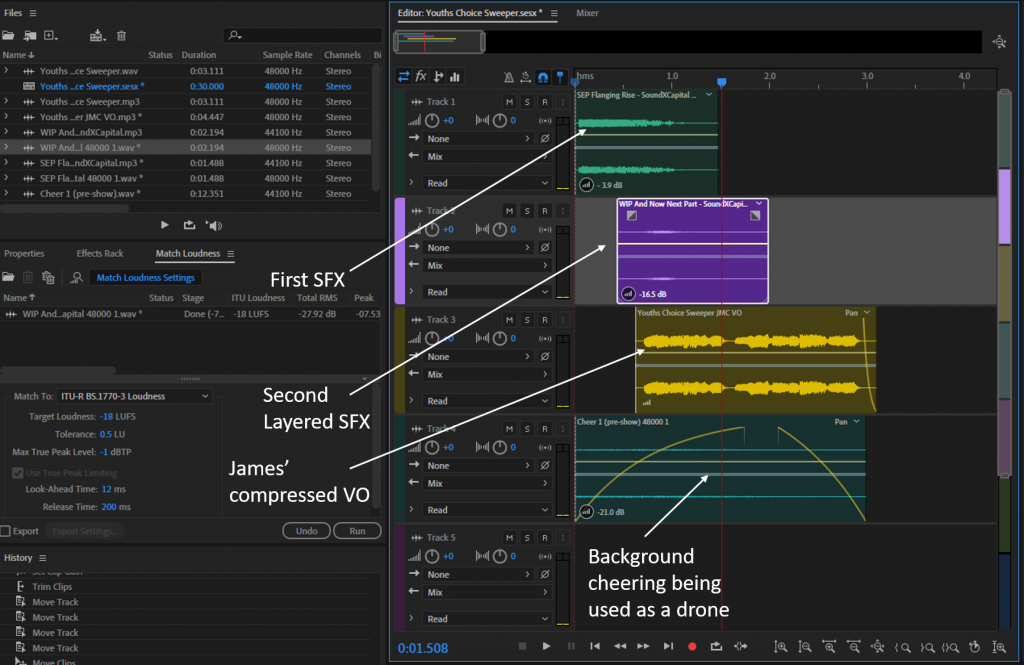Image resolution: width=1024 pixels, height=665 pixels.
Task: Click the Stop button in transport
Action: point(522,647)
